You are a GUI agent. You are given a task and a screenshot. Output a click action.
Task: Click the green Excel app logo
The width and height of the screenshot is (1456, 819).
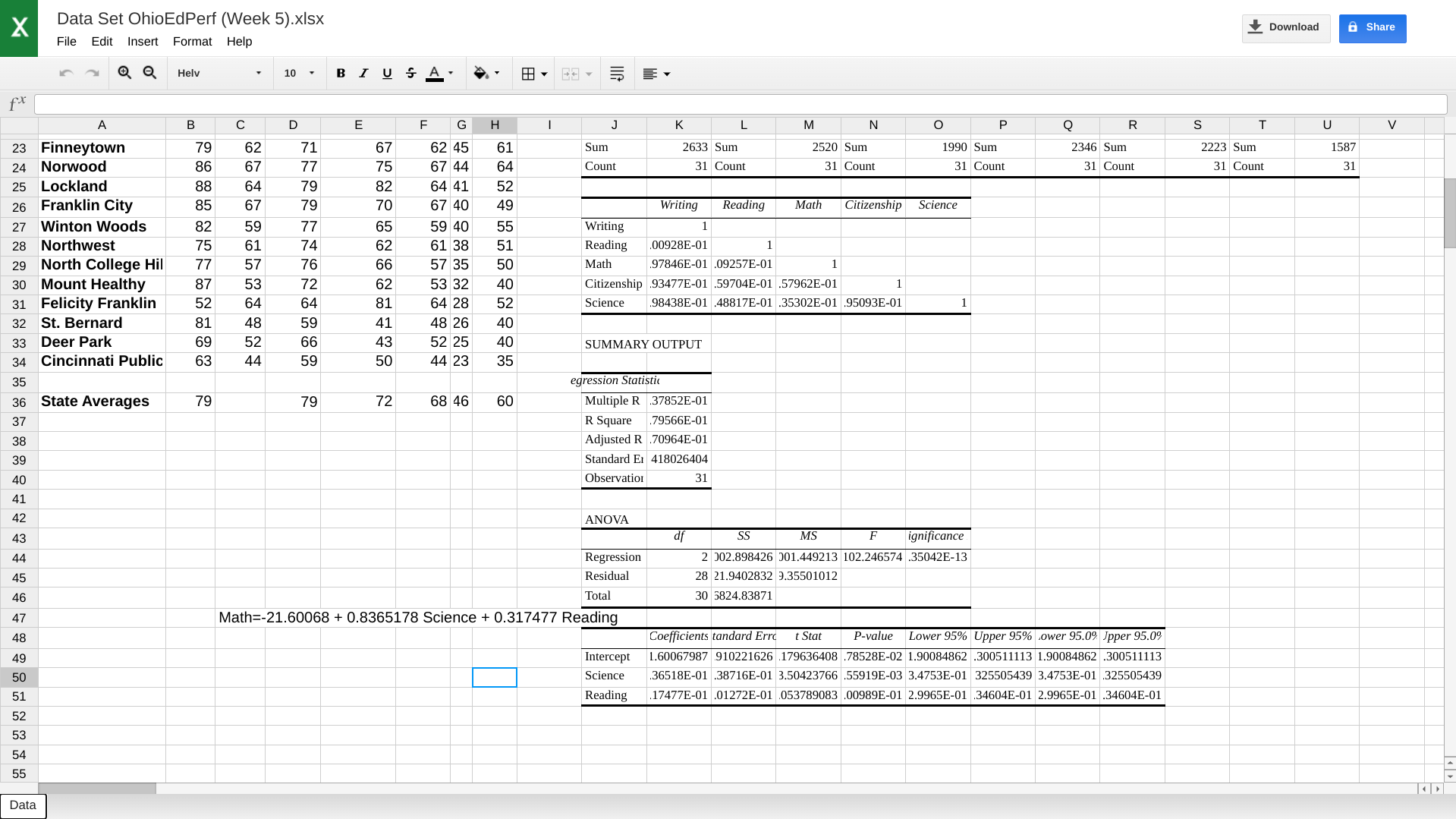click(x=19, y=28)
